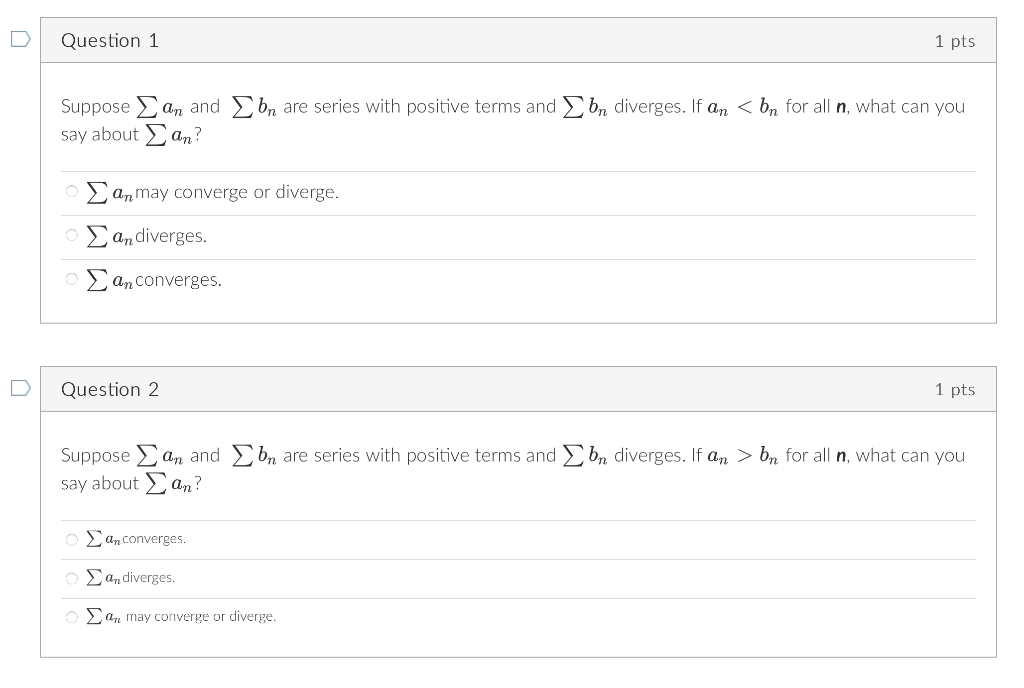Click the answer text 'converges.' in Question 2

click(154, 539)
